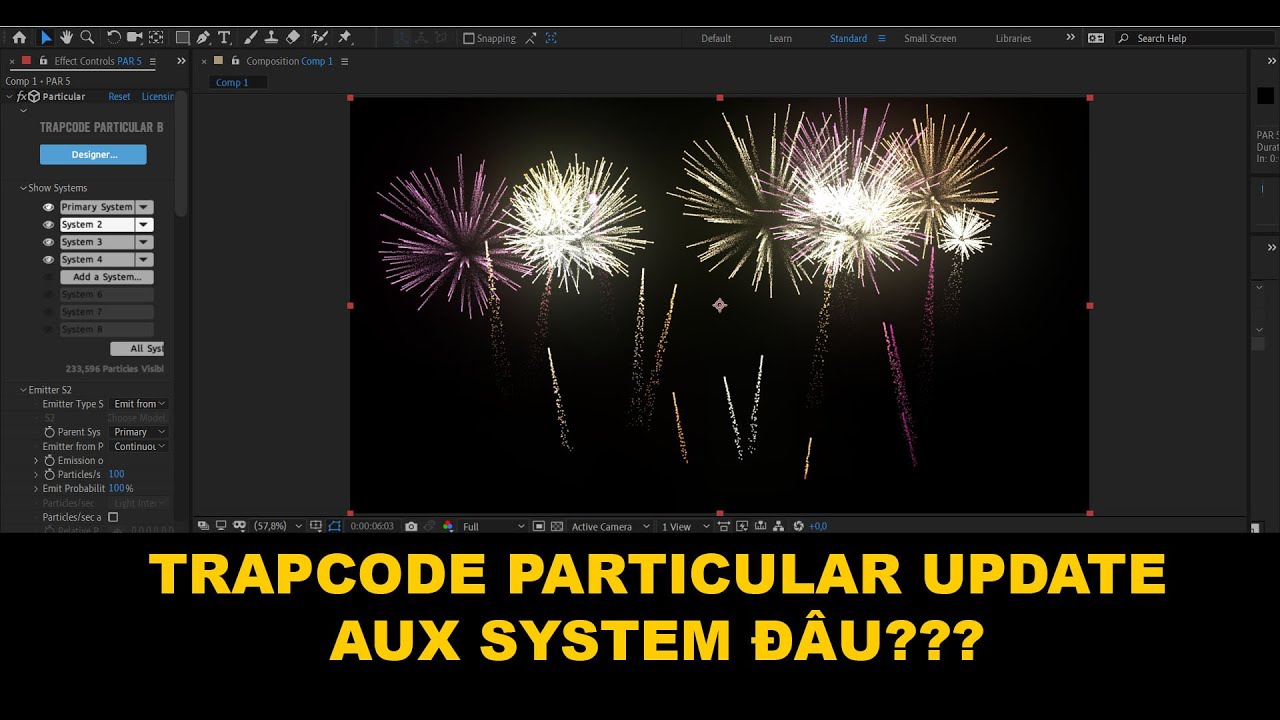Screen dimensions: 1280x720
Task: Toggle Emission stopwatch keyframe icon
Action: pos(49,461)
